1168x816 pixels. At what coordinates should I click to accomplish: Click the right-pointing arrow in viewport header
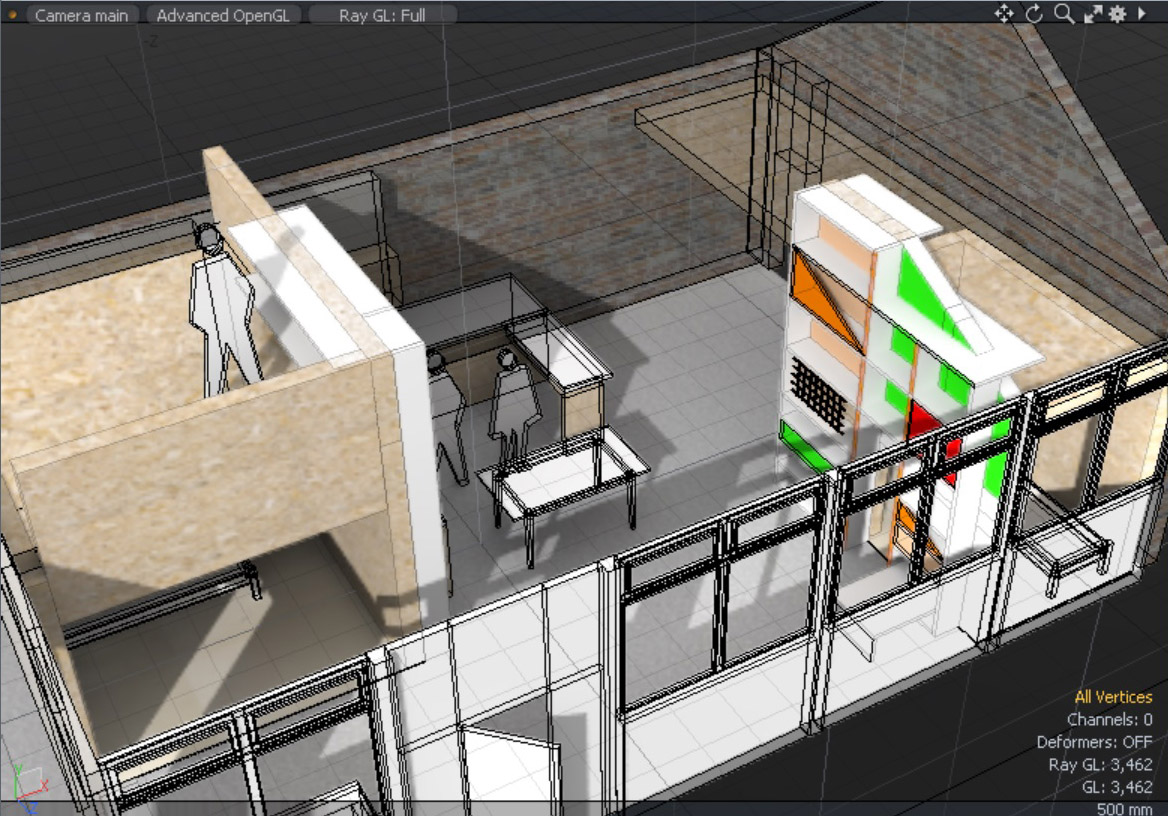(1142, 14)
